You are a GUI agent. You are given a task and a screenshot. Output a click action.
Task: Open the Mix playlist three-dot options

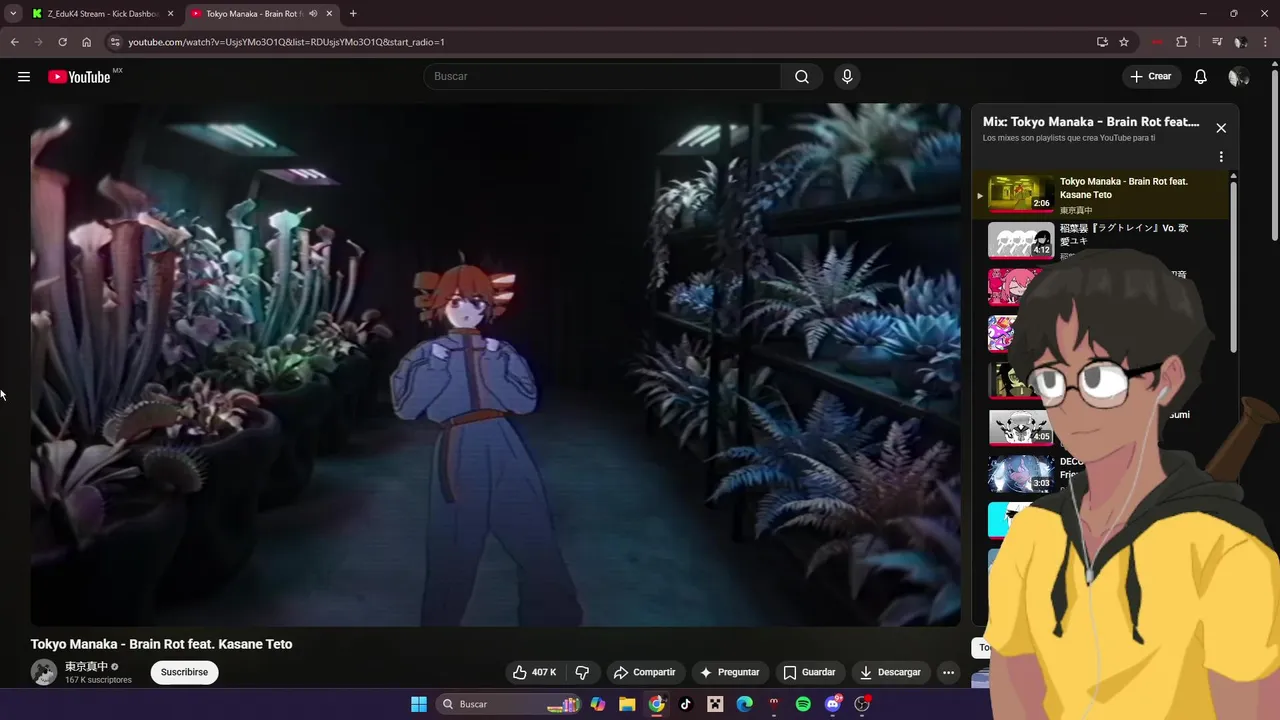(1221, 157)
